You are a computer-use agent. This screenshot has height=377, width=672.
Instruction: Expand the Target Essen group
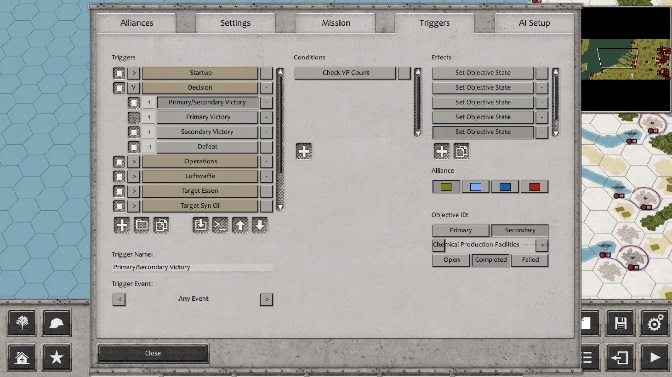(134, 191)
